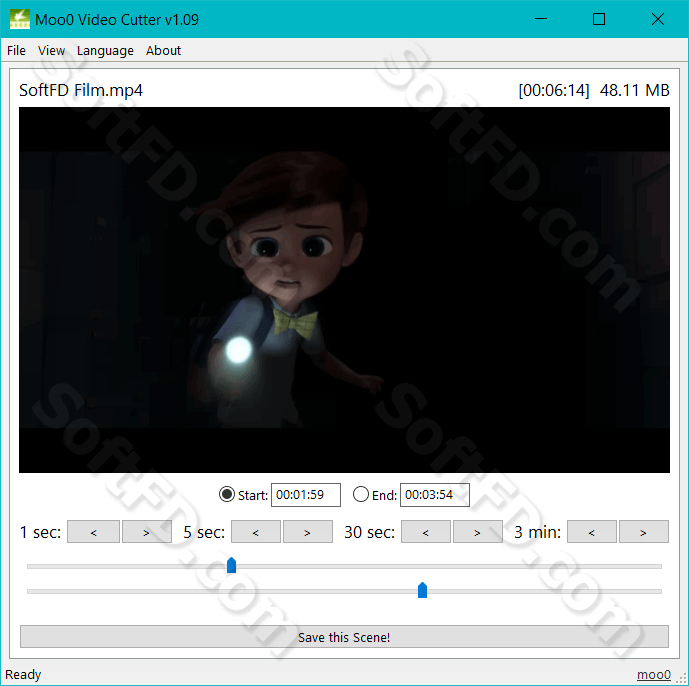Click the window resize grip corner
The height and width of the screenshot is (686, 689).
(682, 679)
